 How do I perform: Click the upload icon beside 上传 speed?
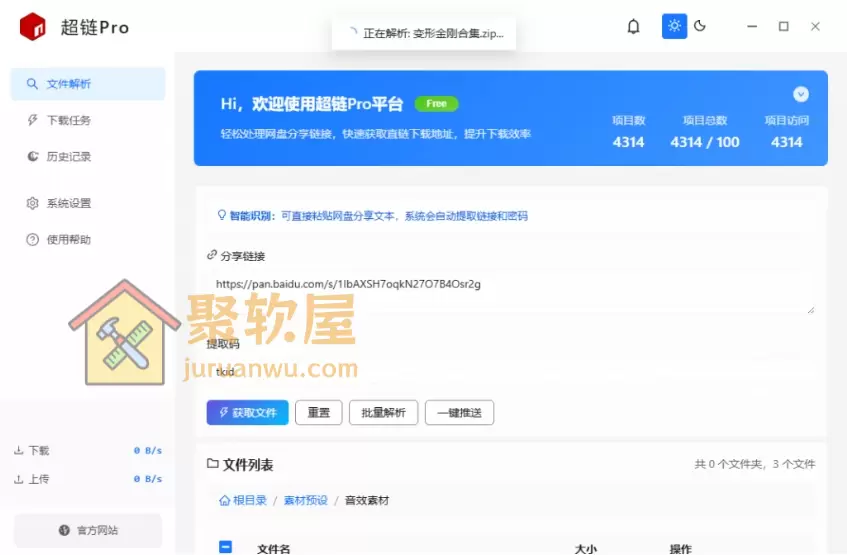(18, 479)
